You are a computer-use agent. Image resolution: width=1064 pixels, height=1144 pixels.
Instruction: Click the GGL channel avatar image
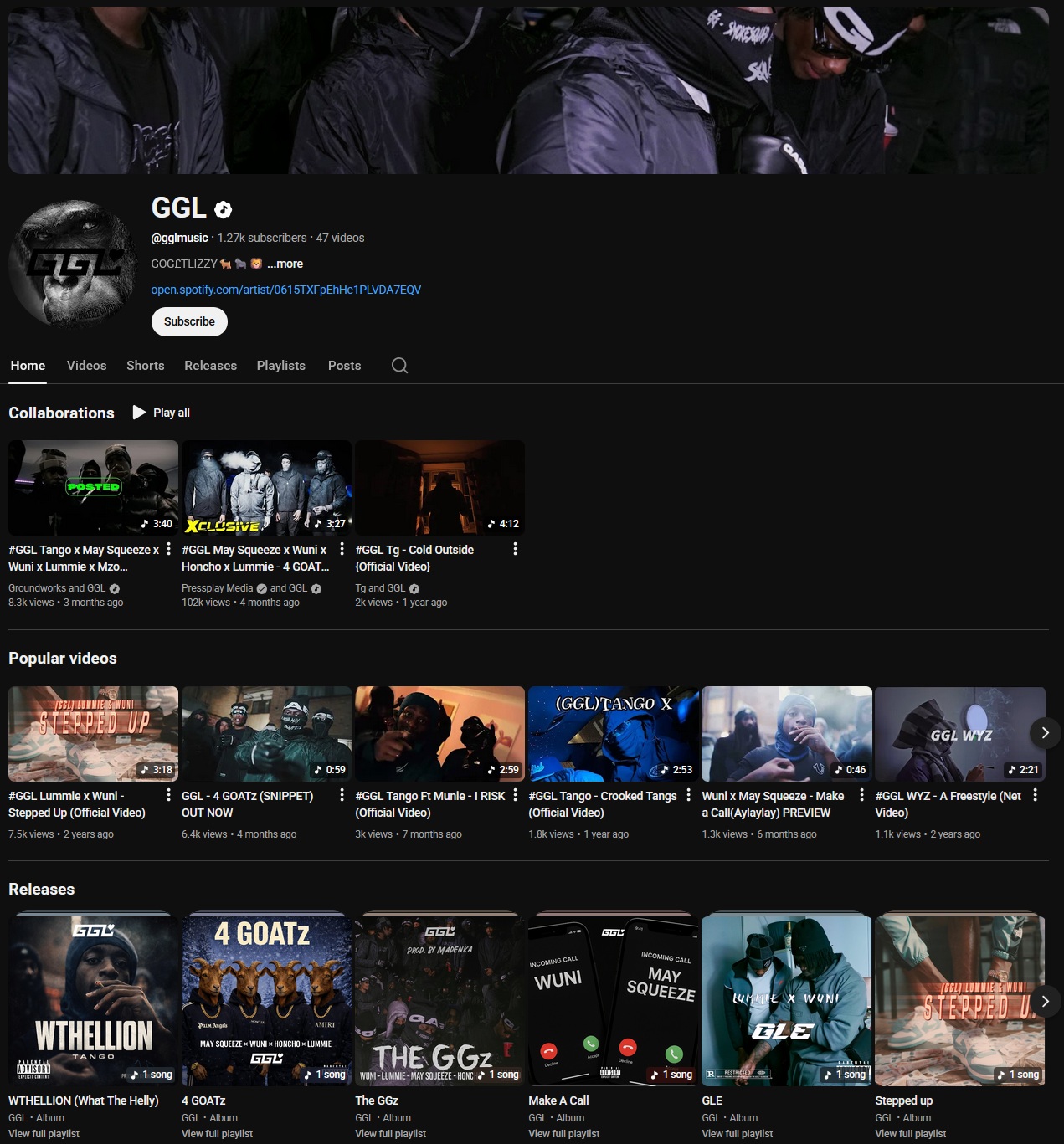(x=74, y=264)
